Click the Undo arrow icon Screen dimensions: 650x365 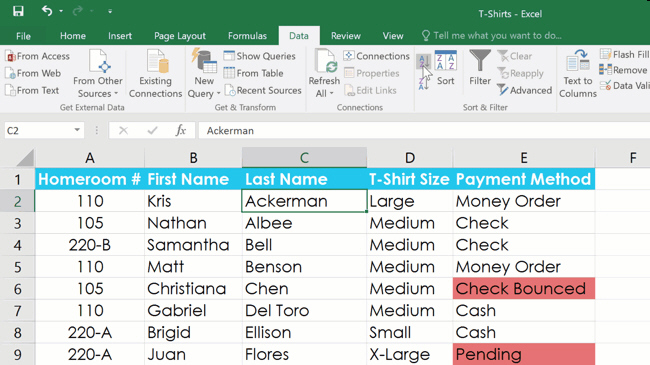click(x=46, y=11)
